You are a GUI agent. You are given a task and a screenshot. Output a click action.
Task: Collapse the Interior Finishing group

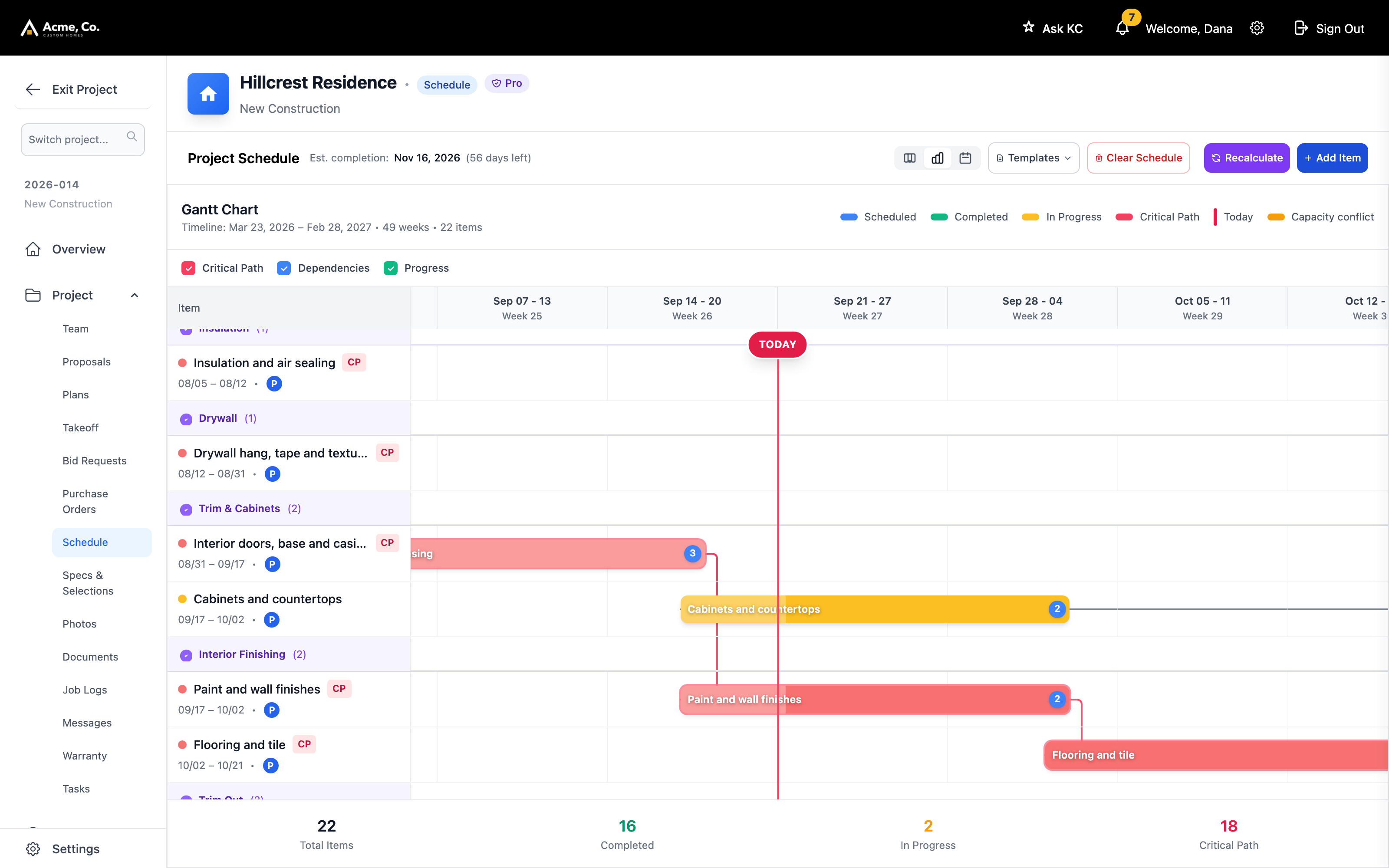186,655
